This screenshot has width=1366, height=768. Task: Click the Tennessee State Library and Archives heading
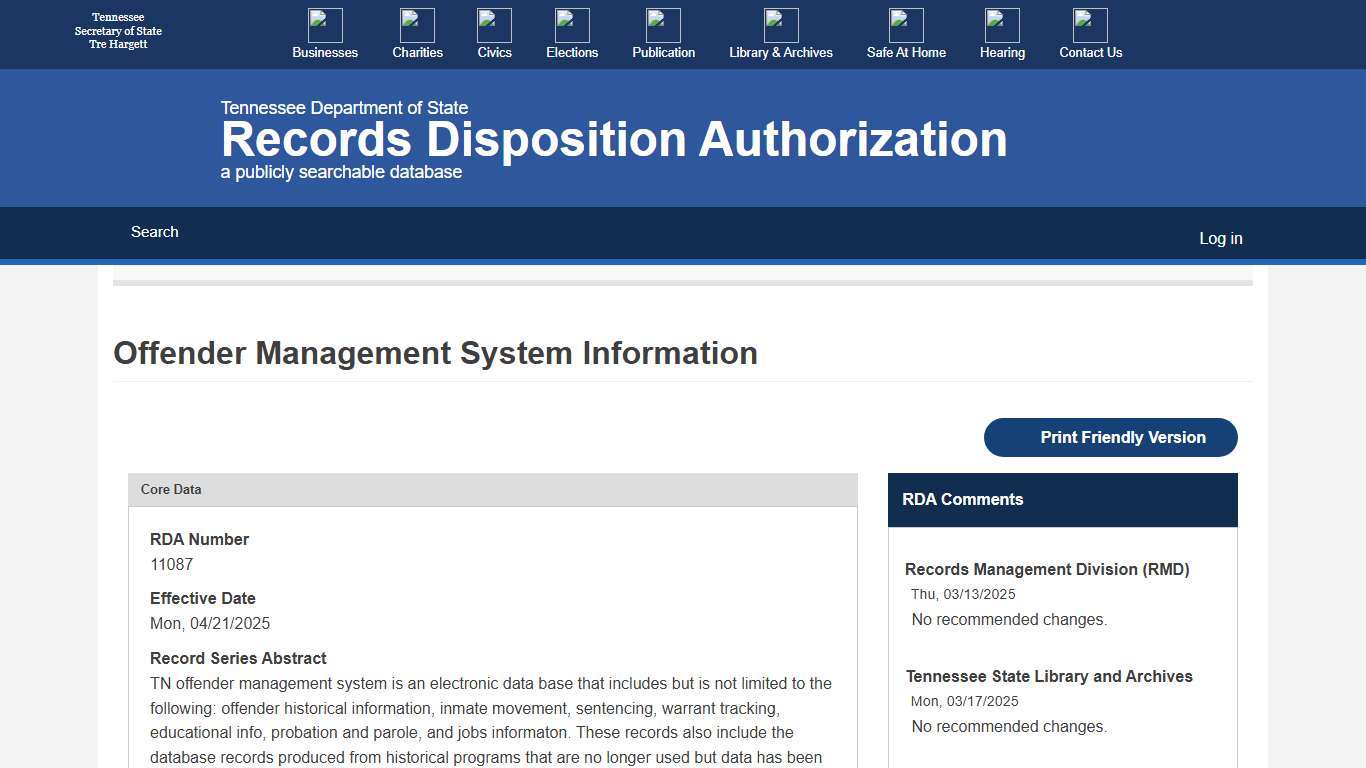(x=1048, y=676)
